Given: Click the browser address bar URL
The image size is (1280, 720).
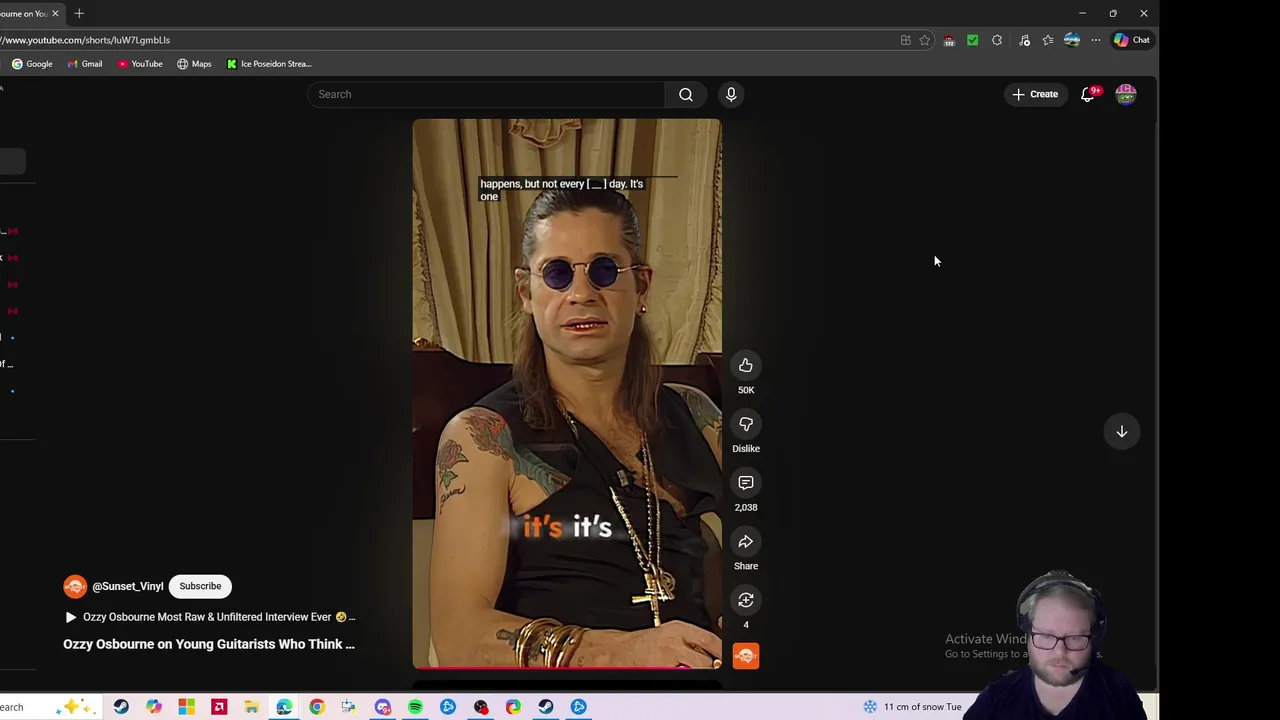Looking at the screenshot, I should point(85,40).
